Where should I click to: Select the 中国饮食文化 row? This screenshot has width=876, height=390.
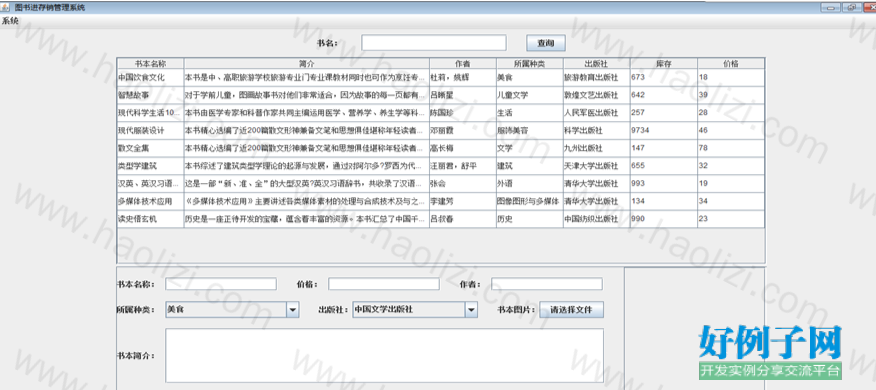[x=441, y=78]
